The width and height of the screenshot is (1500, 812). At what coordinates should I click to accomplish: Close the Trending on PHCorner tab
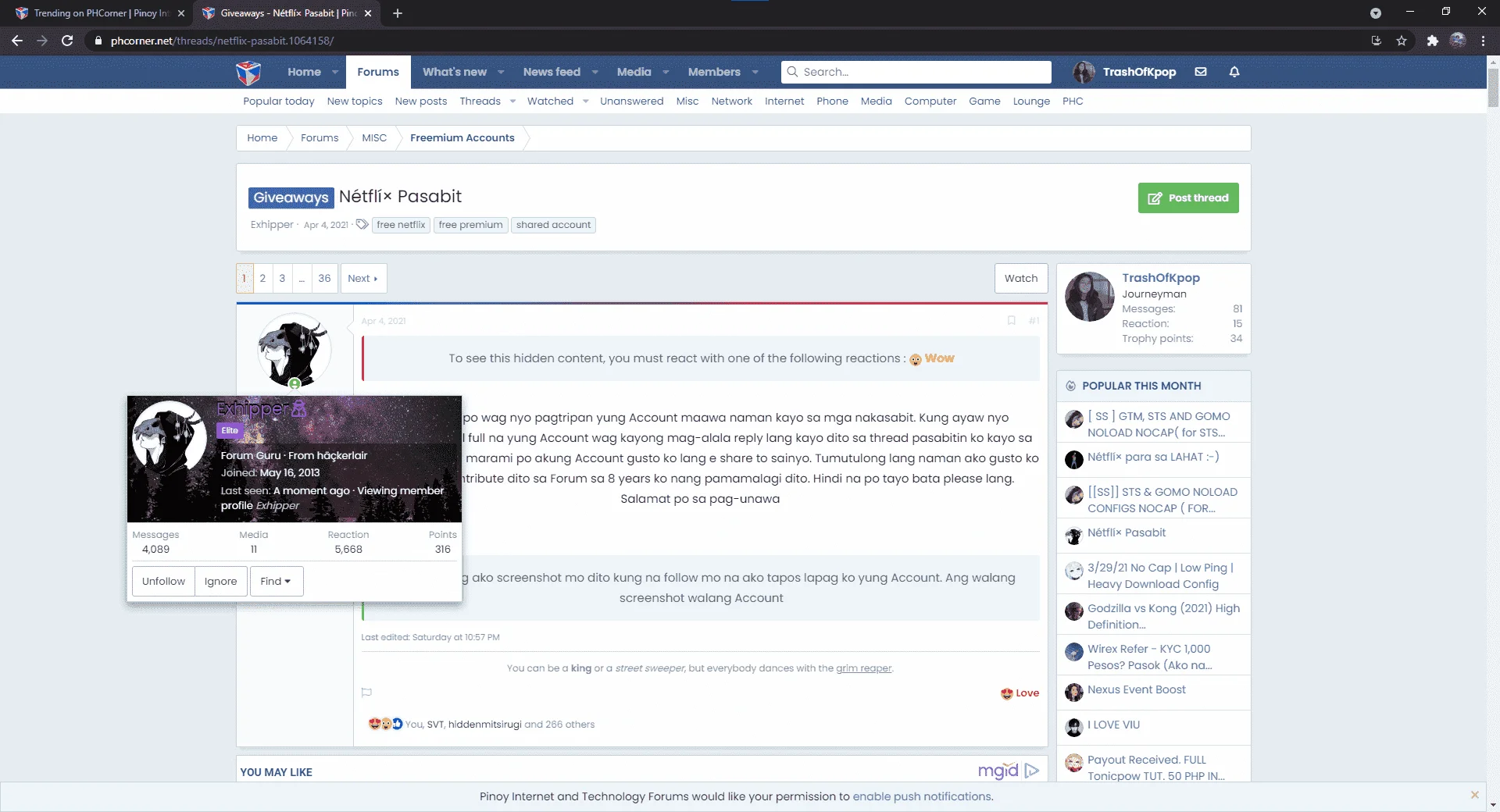pyautogui.click(x=181, y=13)
